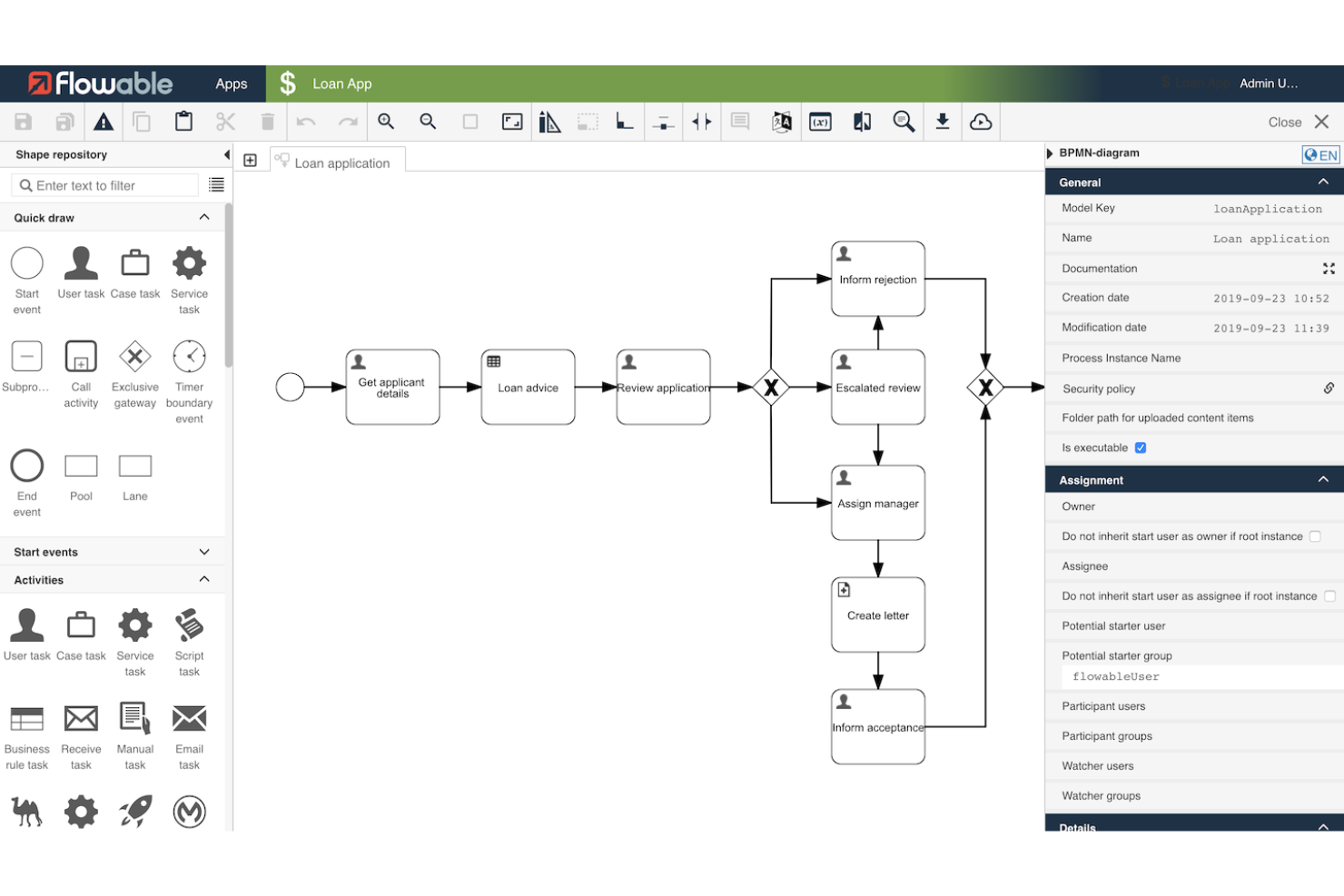1344x896 pixels.
Task: Select Email task shape in Activities
Action: click(189, 736)
